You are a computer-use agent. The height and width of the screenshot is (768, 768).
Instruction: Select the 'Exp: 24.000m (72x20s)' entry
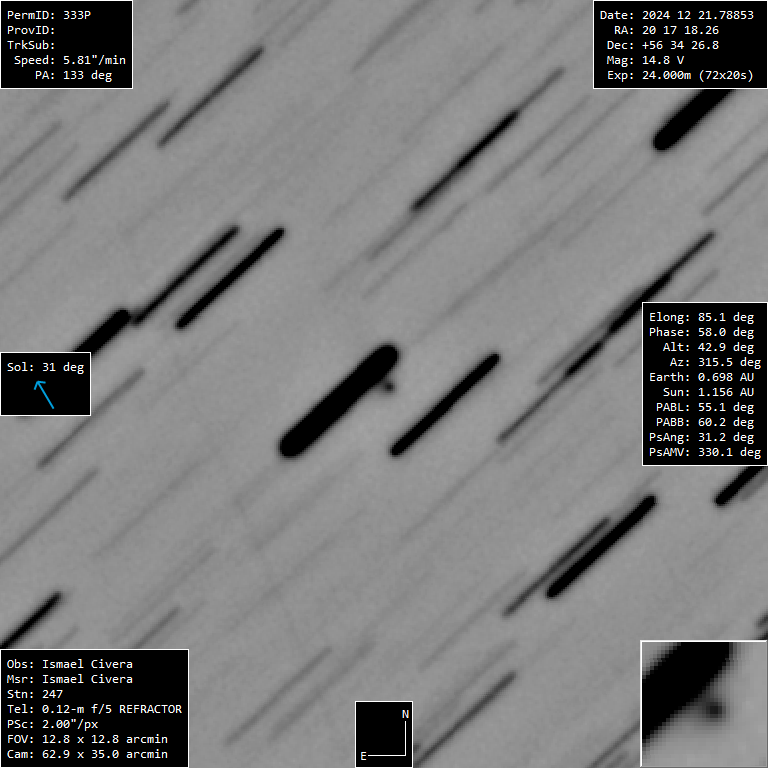tap(680, 75)
